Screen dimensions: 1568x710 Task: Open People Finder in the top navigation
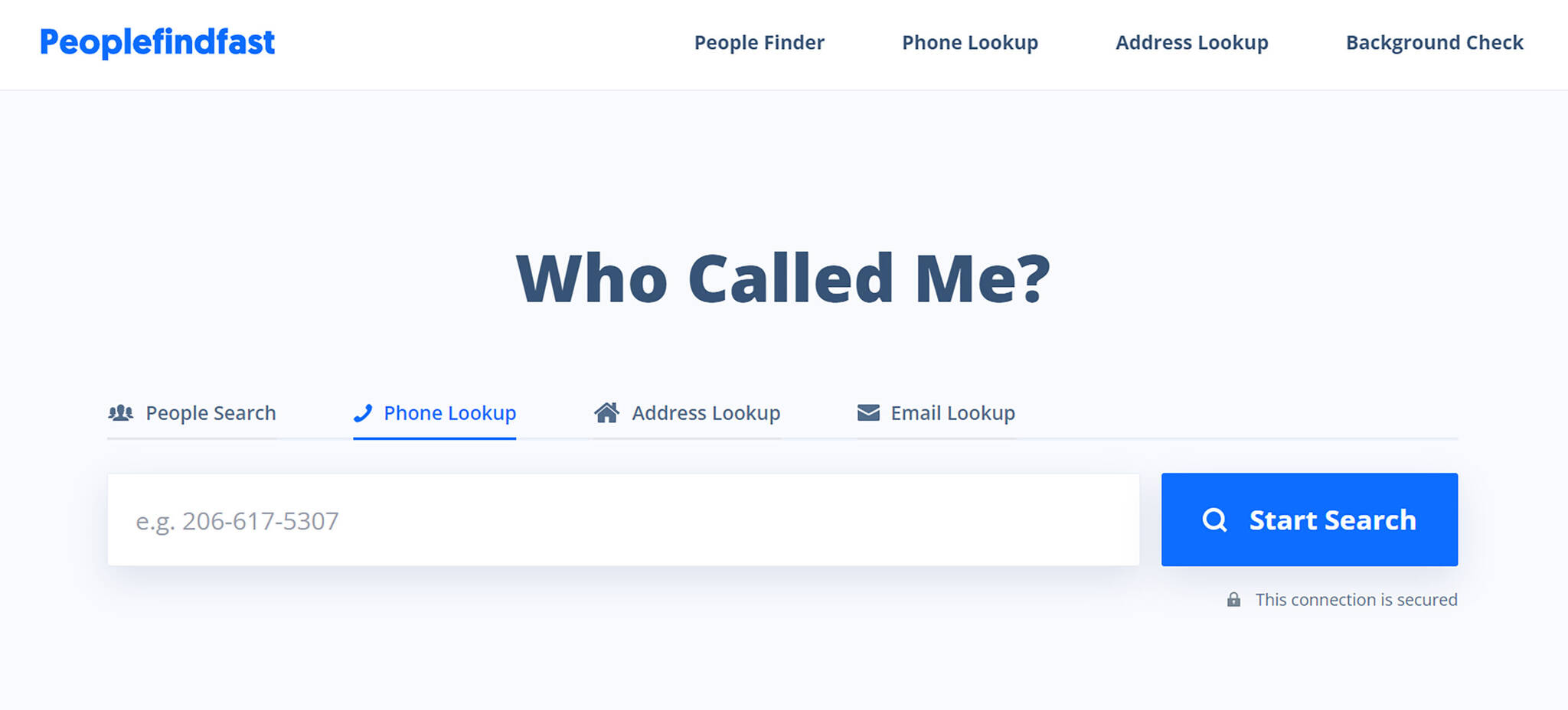coord(759,43)
